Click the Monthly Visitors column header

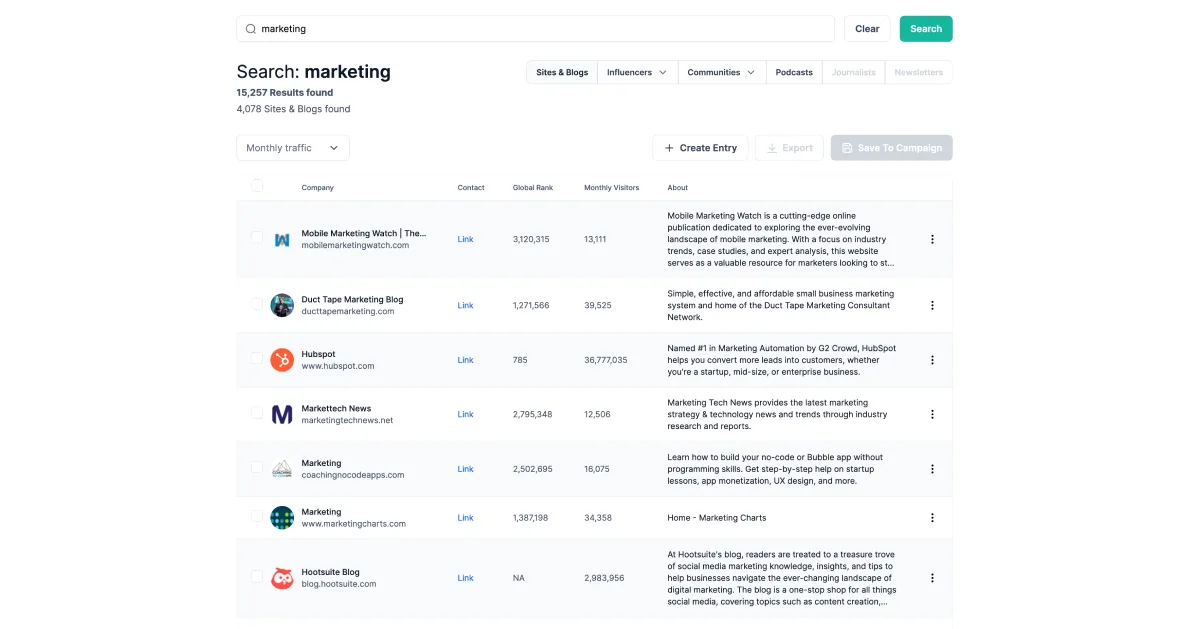click(x=611, y=188)
